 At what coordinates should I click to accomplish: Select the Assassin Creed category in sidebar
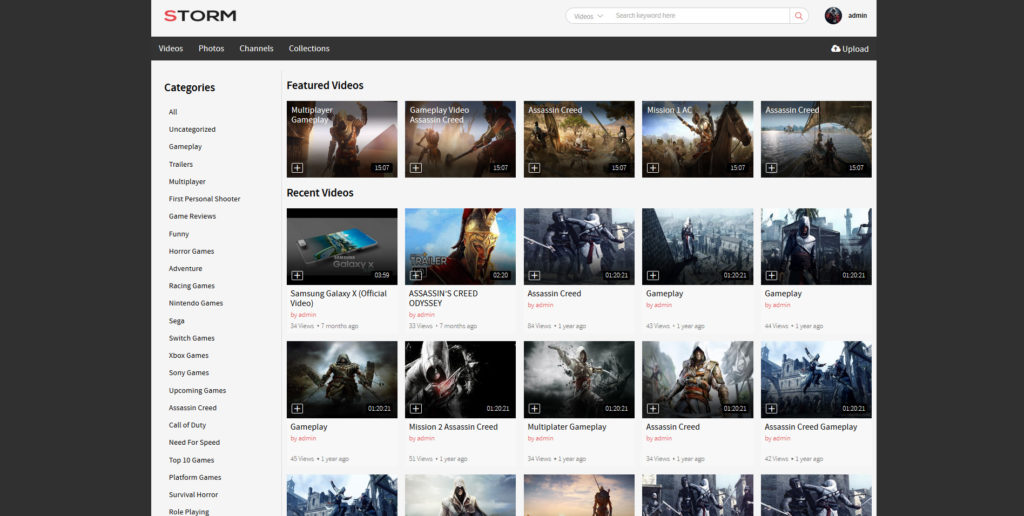(193, 408)
